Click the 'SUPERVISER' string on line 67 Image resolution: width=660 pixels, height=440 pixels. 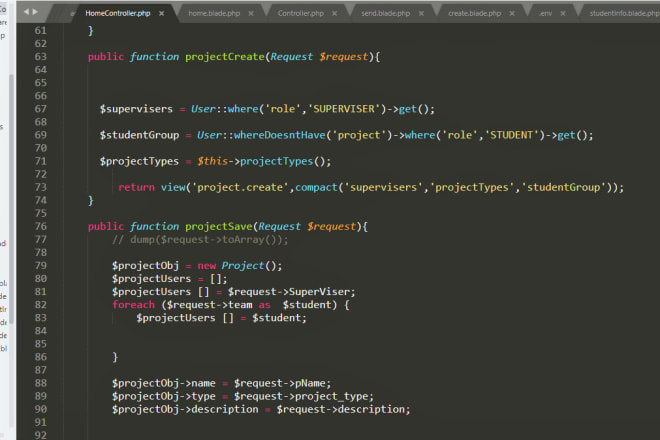click(x=344, y=109)
